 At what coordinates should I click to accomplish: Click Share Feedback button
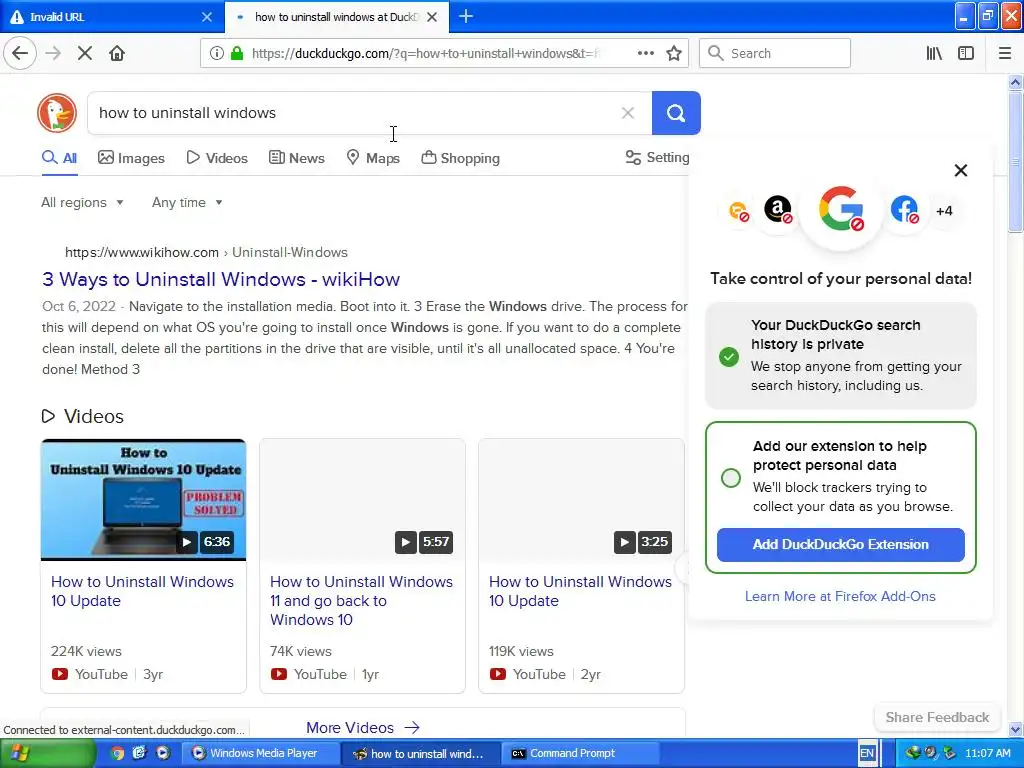tap(937, 717)
